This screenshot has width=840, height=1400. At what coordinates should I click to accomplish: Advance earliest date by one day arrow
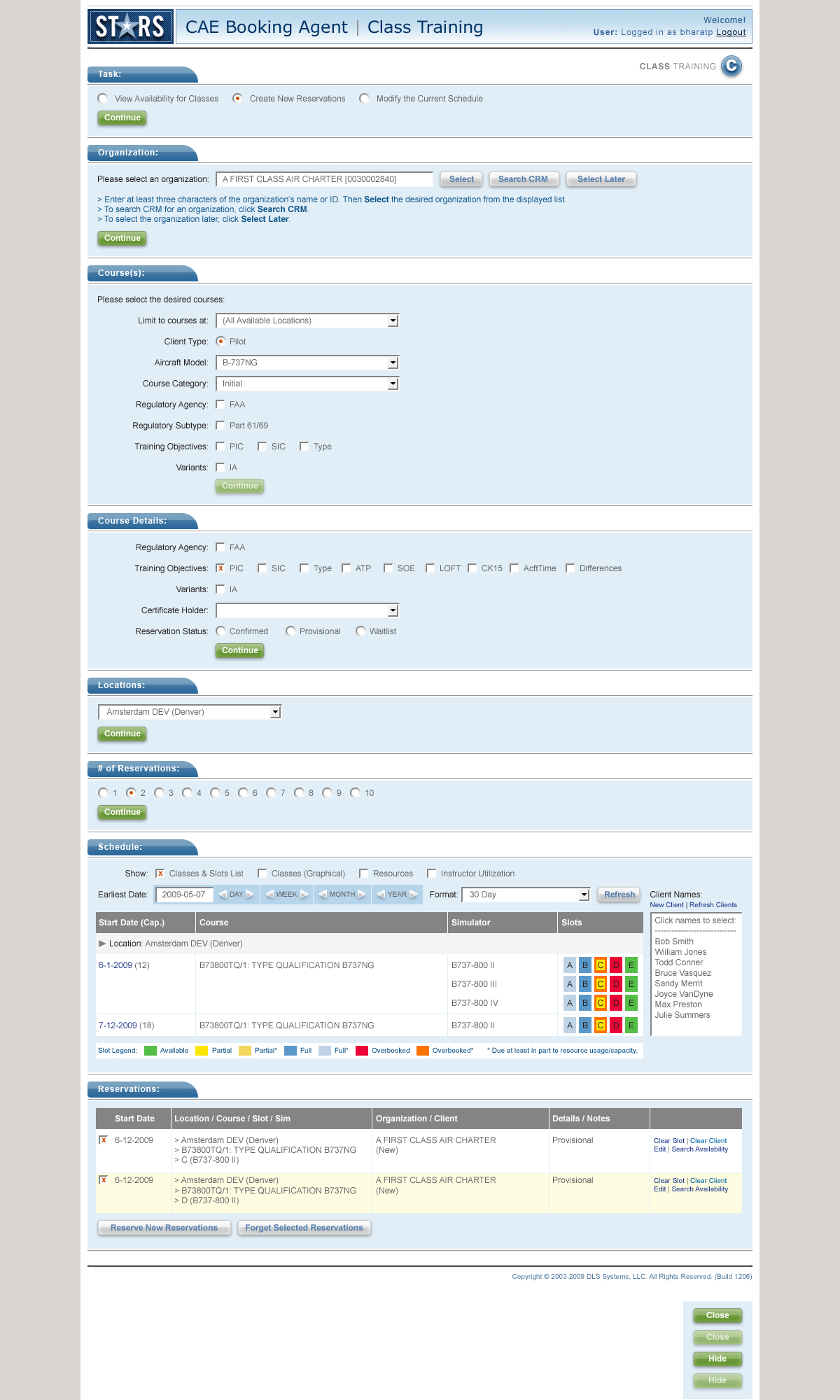(x=250, y=895)
